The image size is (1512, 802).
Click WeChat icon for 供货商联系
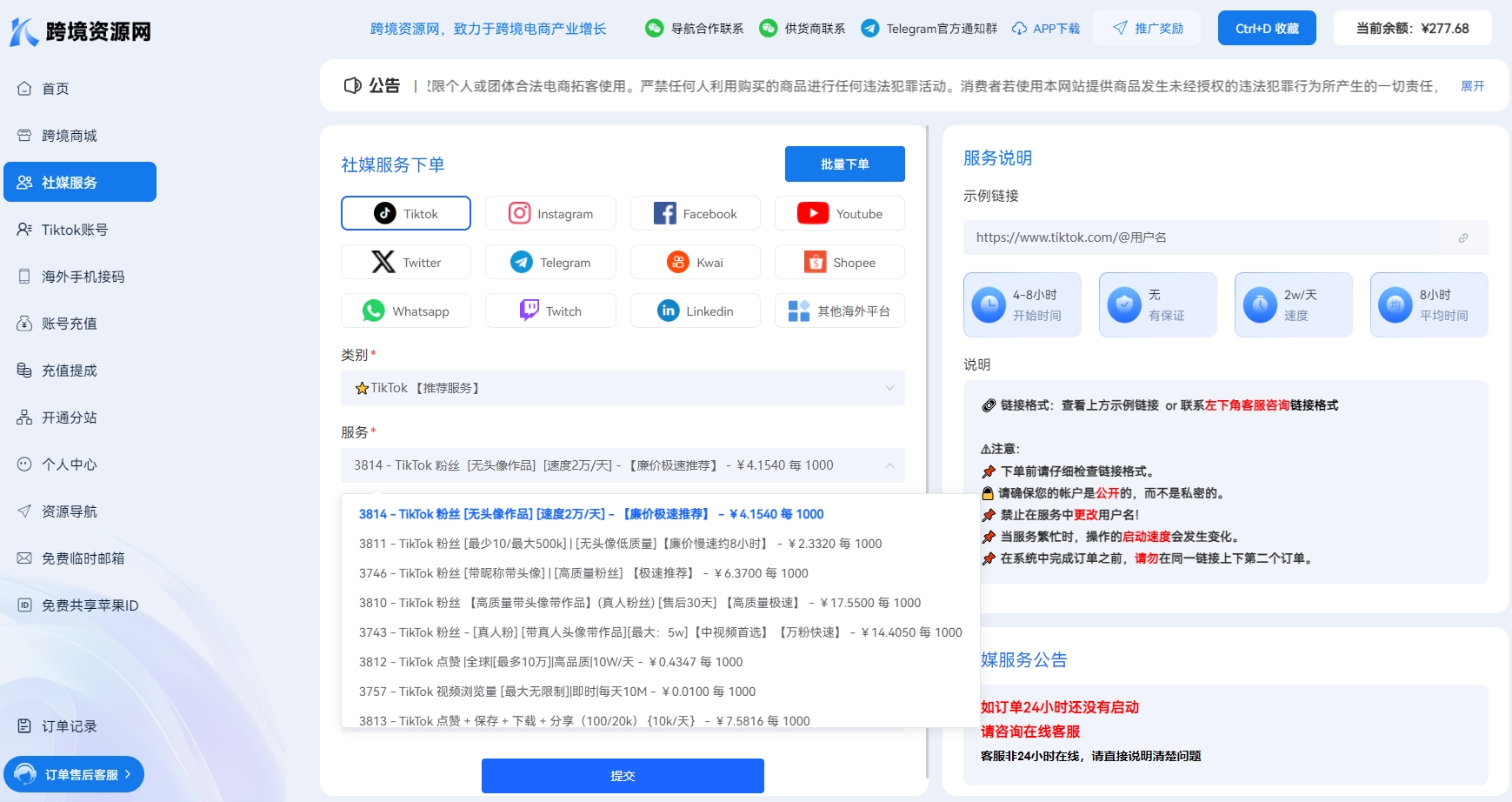coord(768,28)
